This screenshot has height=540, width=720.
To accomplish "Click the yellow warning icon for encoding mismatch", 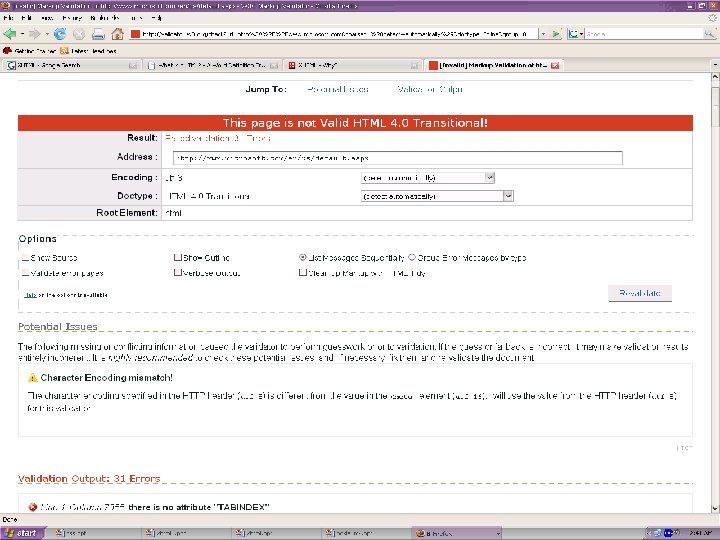I will coord(33,377).
